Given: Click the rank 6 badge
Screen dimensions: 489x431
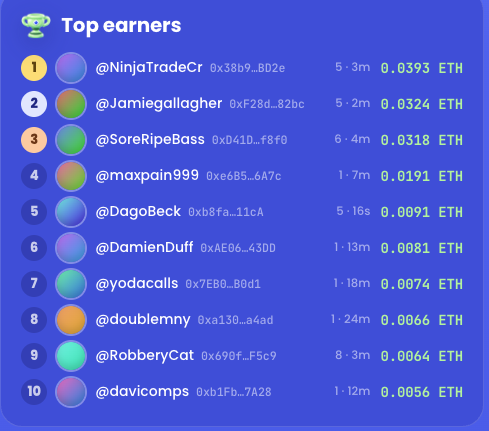Looking at the screenshot, I should coord(34,248).
